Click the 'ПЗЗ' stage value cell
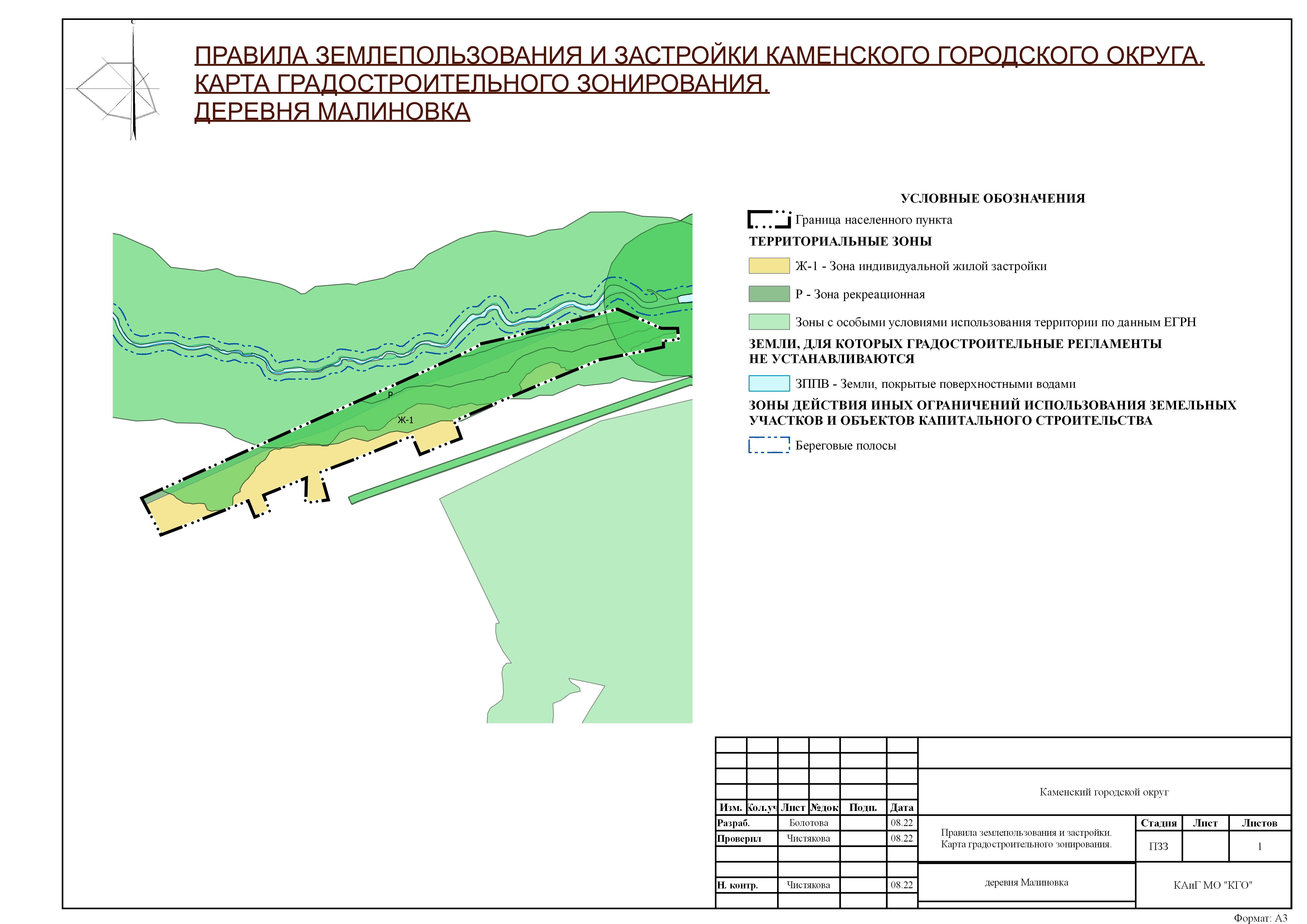The image size is (1307, 924). tap(1158, 847)
